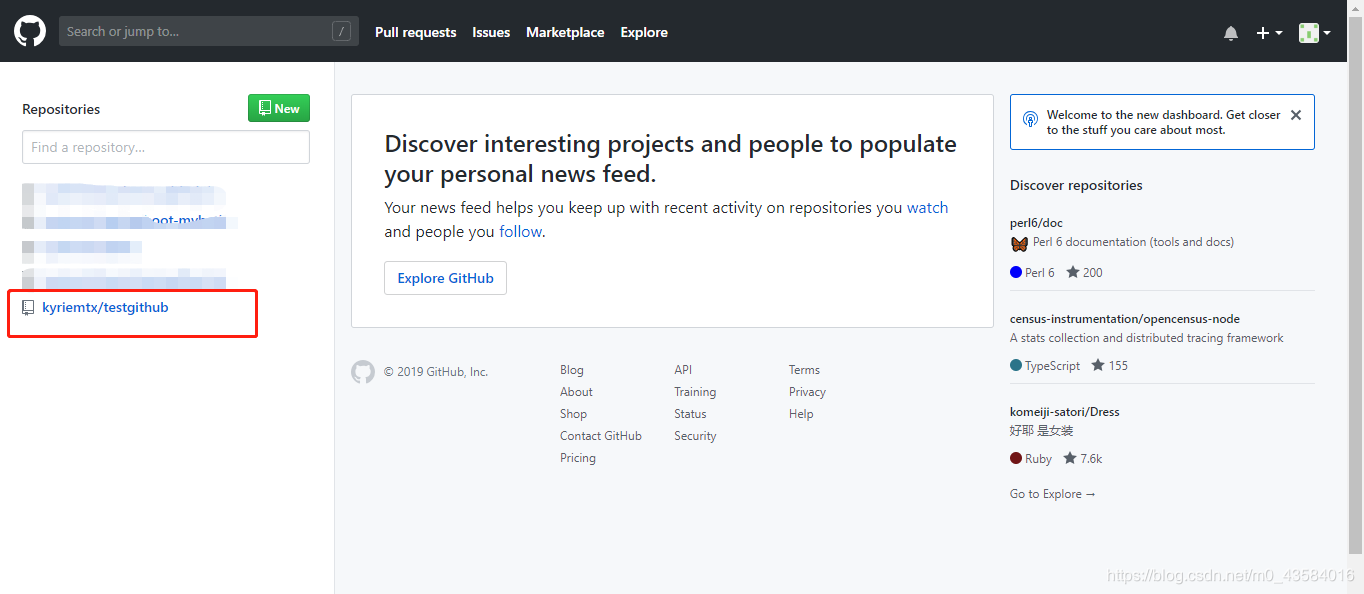Click the star icon showing 7.6k
The image size is (1364, 594).
pos(1070,458)
